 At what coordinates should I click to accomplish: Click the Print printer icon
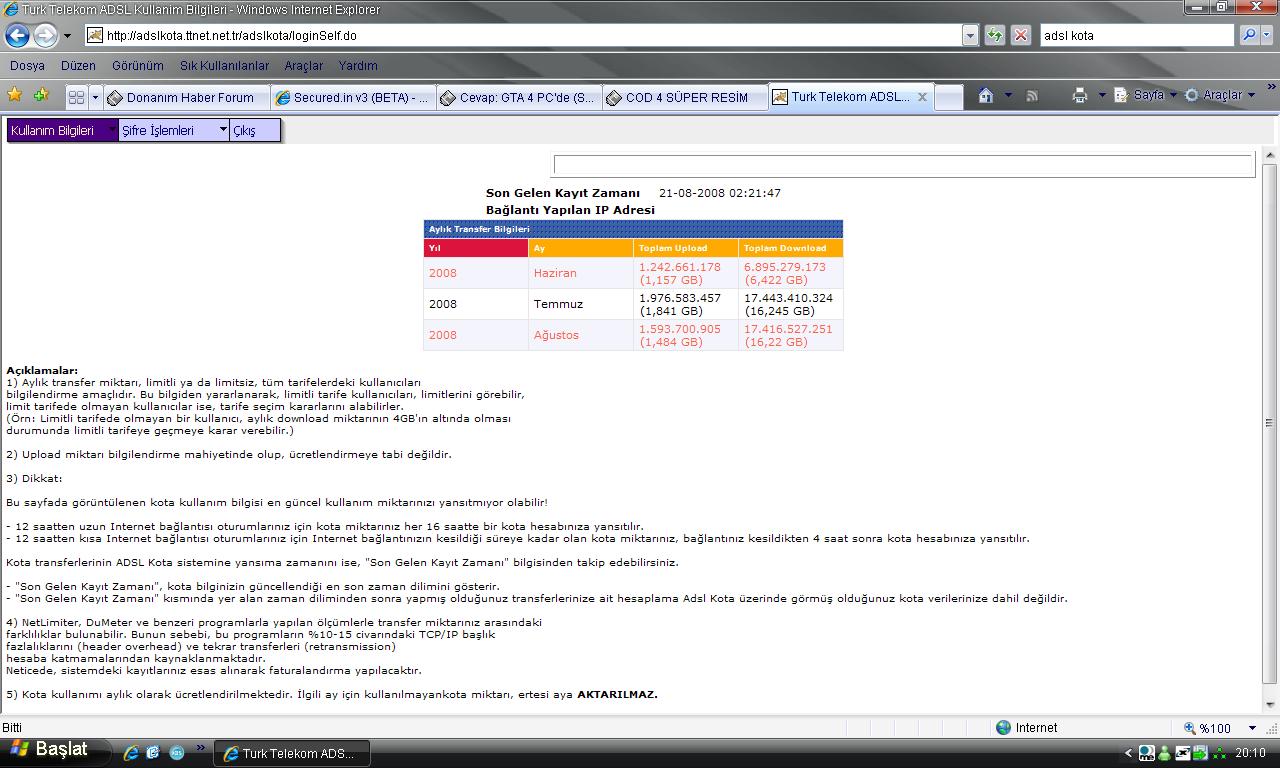coord(1080,95)
